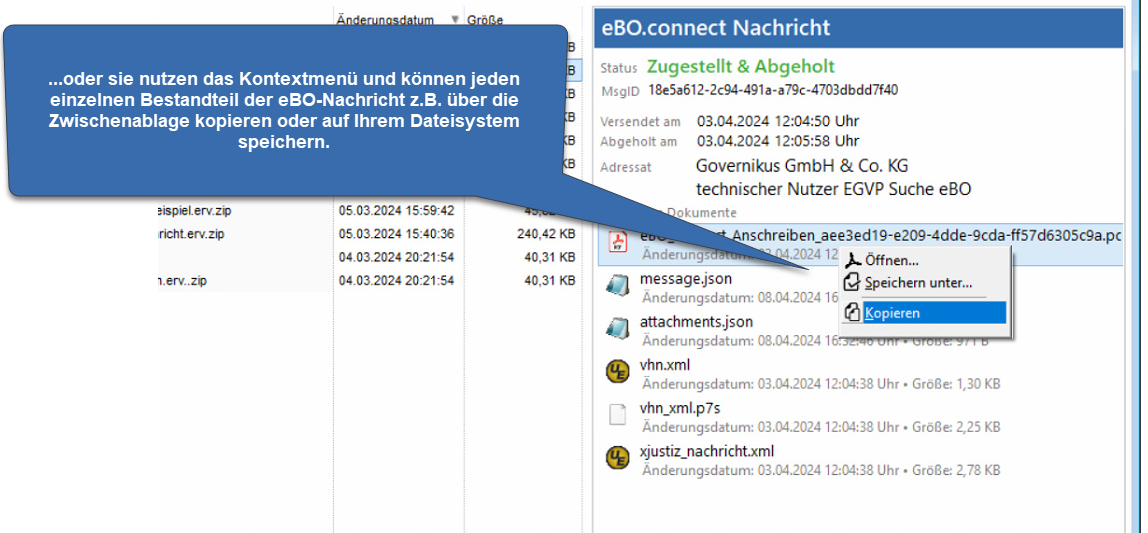Click the Größe column header

(x=485, y=20)
